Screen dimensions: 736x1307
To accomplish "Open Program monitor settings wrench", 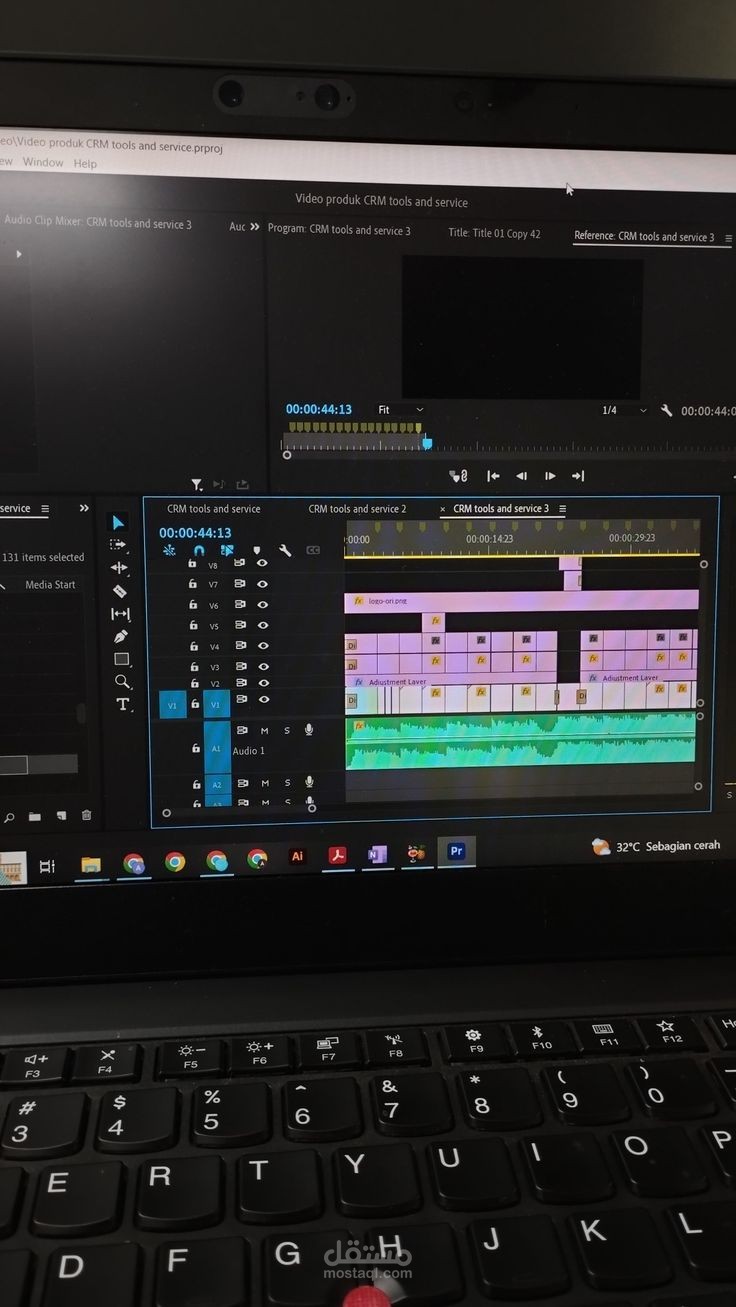I will 667,410.
